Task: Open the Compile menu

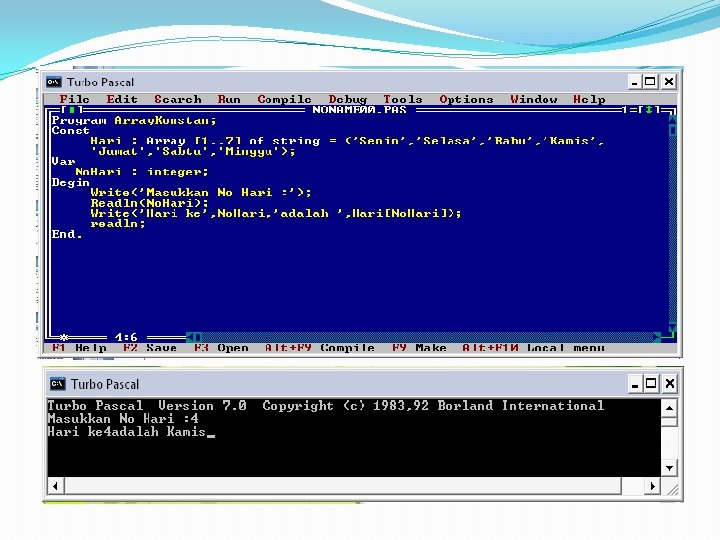Action: [x=284, y=99]
